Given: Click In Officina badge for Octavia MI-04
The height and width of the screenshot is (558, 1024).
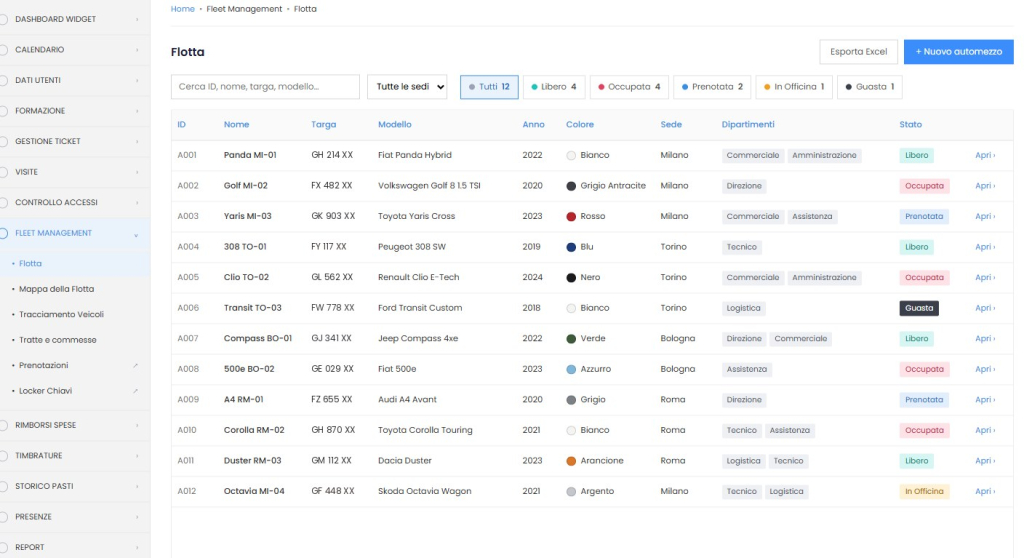Looking at the screenshot, I should tap(924, 491).
